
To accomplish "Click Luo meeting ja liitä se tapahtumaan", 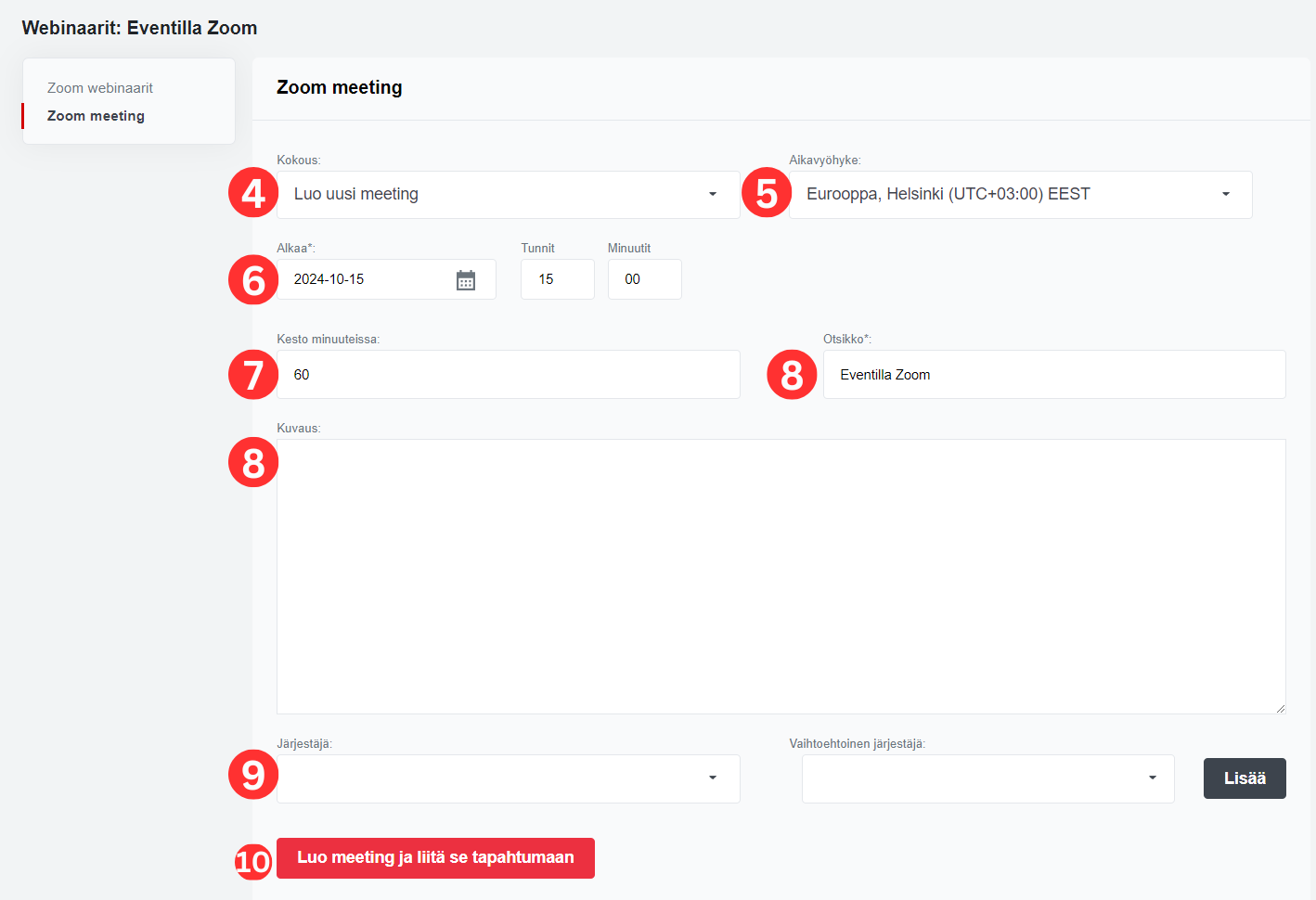I will 435,858.
